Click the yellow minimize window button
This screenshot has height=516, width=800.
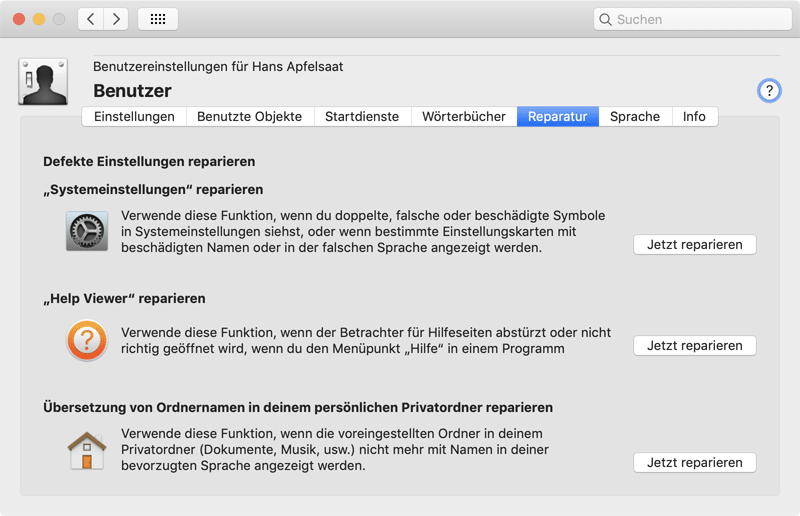39,19
